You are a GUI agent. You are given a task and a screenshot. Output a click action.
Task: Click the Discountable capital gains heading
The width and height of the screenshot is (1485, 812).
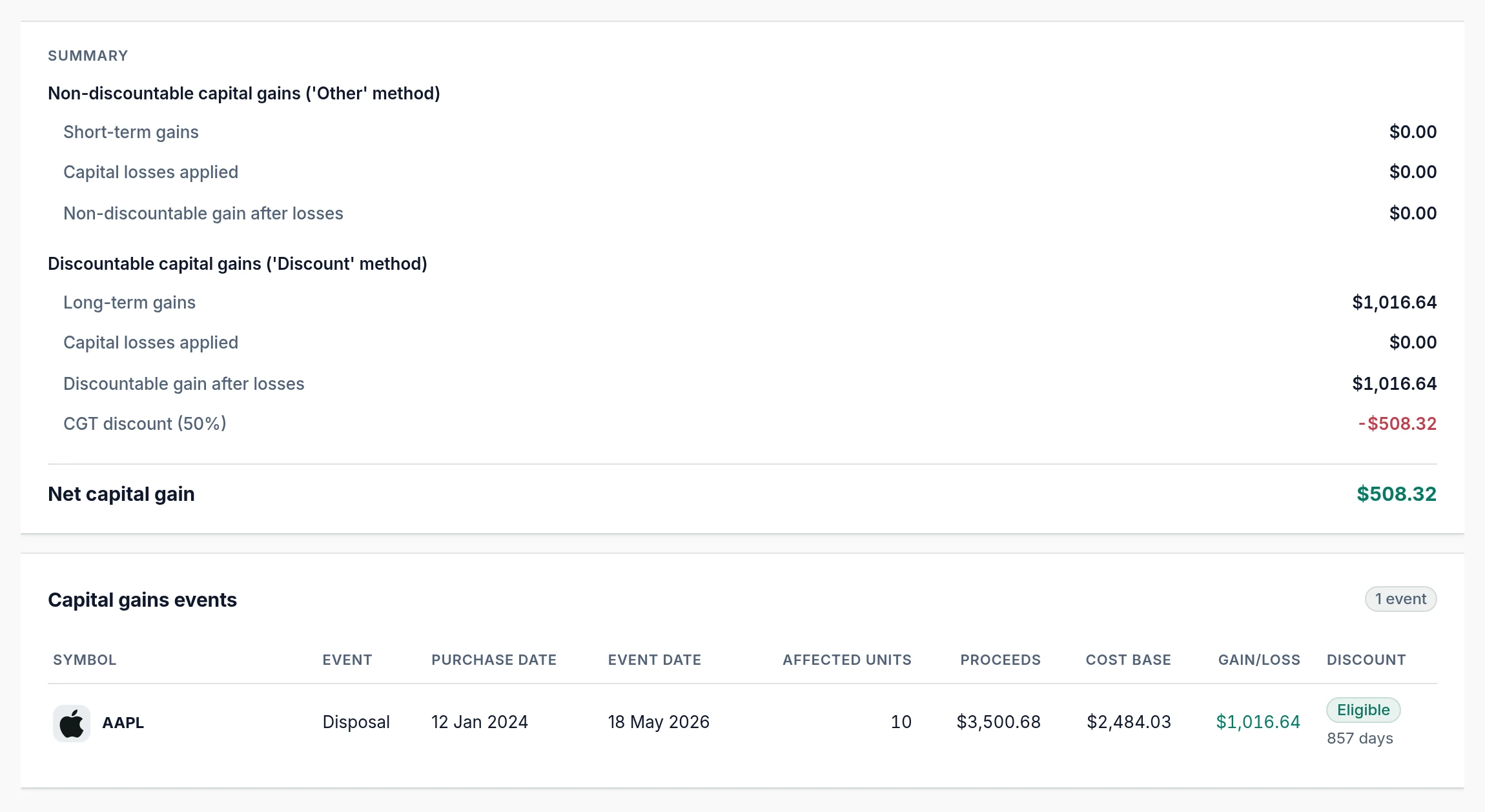point(238,264)
